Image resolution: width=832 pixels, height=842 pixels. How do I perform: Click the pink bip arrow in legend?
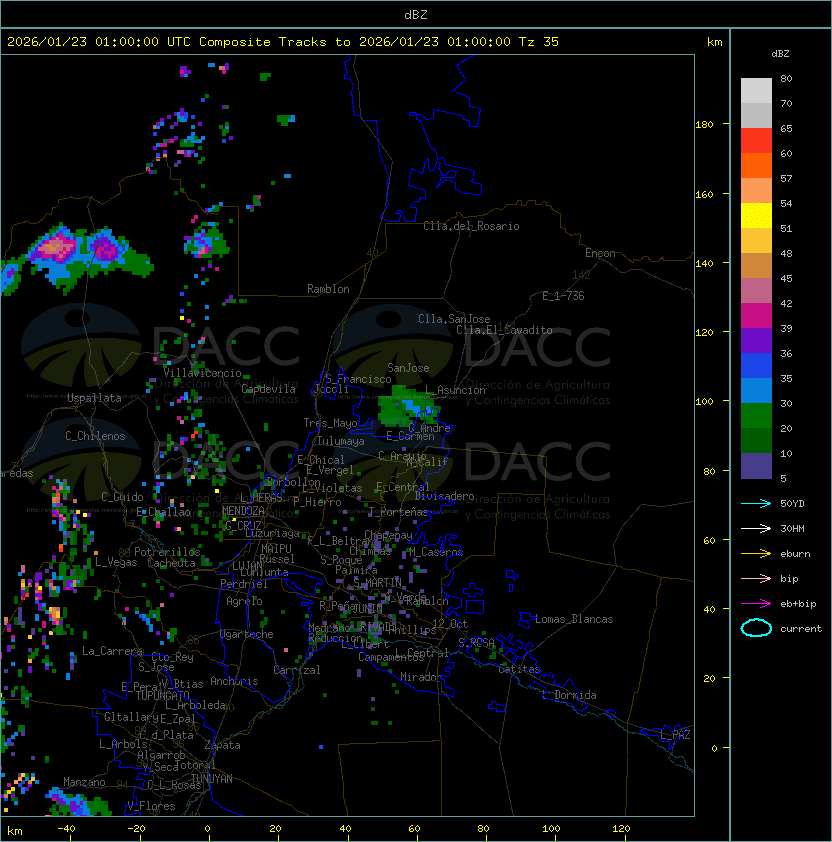click(x=756, y=578)
